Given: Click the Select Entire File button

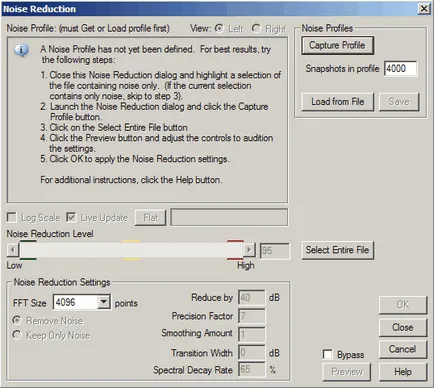Looking at the screenshot, I should click(337, 250).
